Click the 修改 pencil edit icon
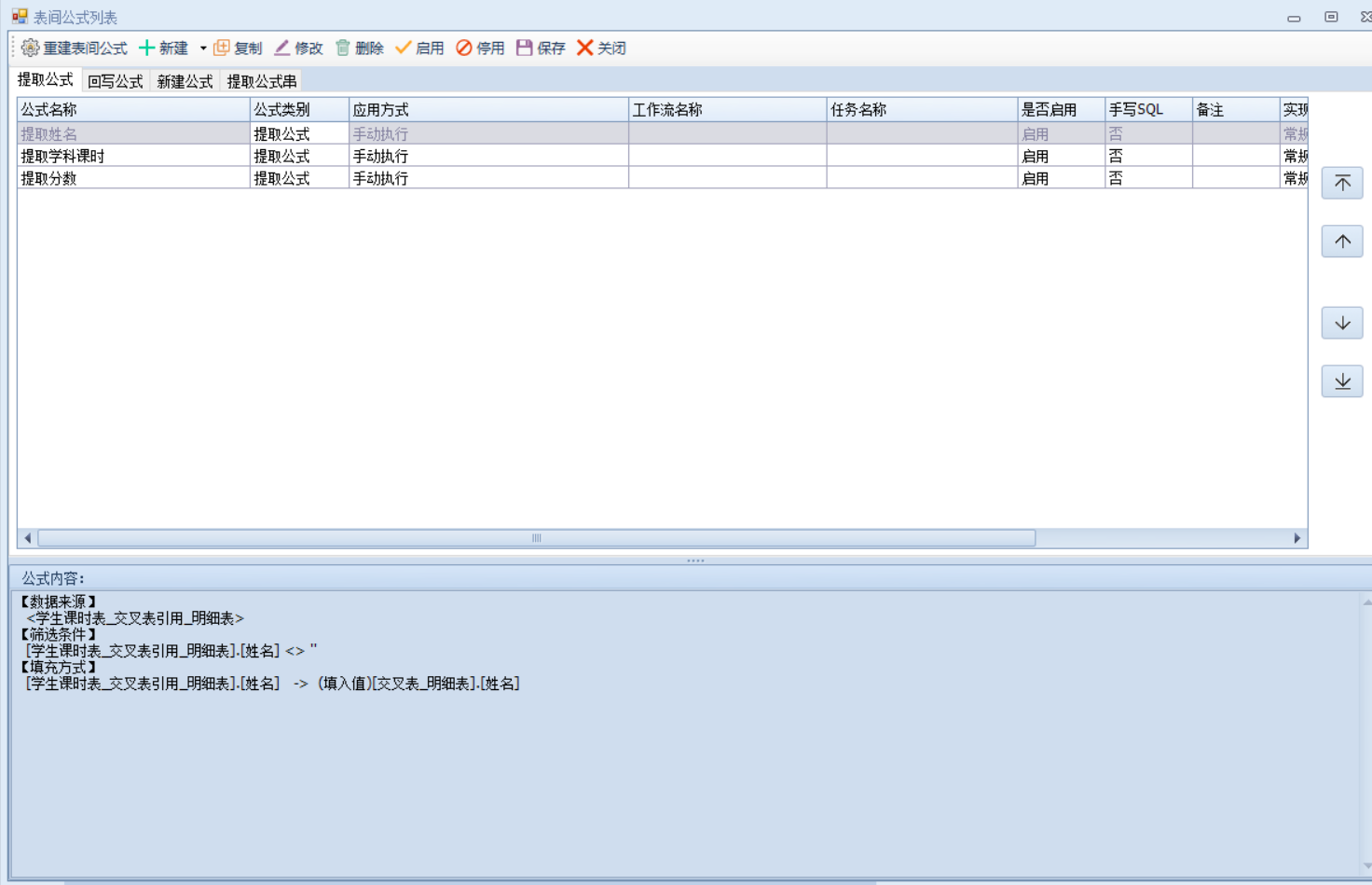 282,48
